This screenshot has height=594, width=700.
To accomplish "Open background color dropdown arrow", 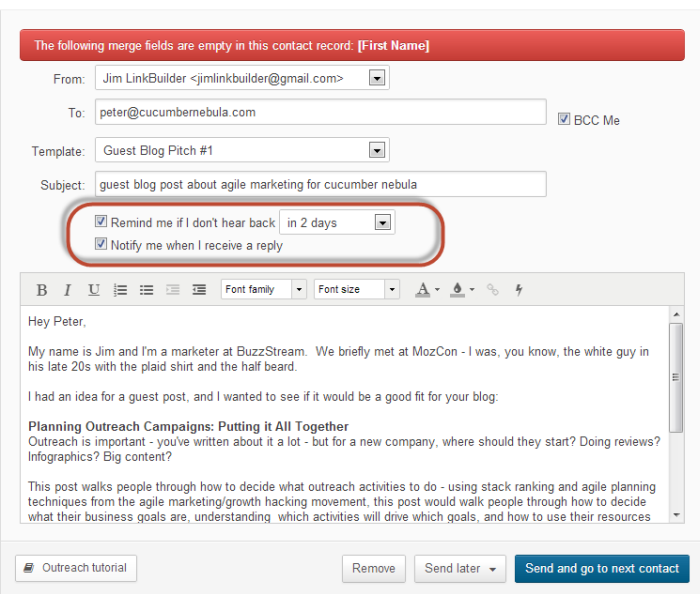I will [x=472, y=289].
